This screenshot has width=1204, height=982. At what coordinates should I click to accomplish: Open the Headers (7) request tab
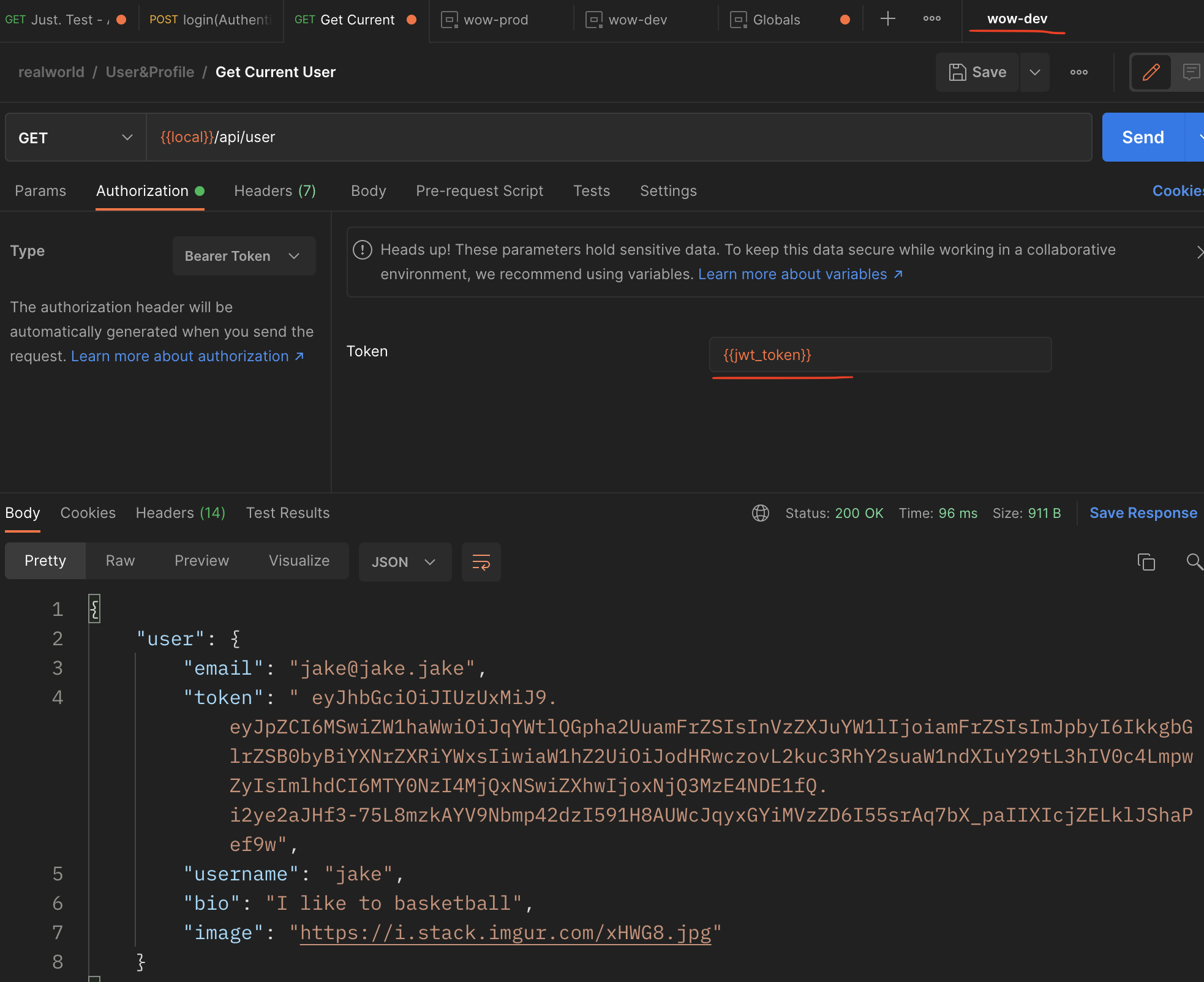click(x=274, y=191)
